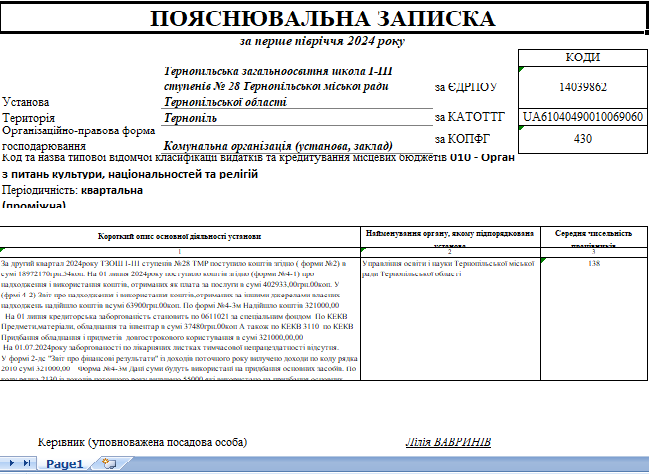Click the subtitle 'за перше півріччя 2024 року'
649x474 pixels.
click(322, 41)
